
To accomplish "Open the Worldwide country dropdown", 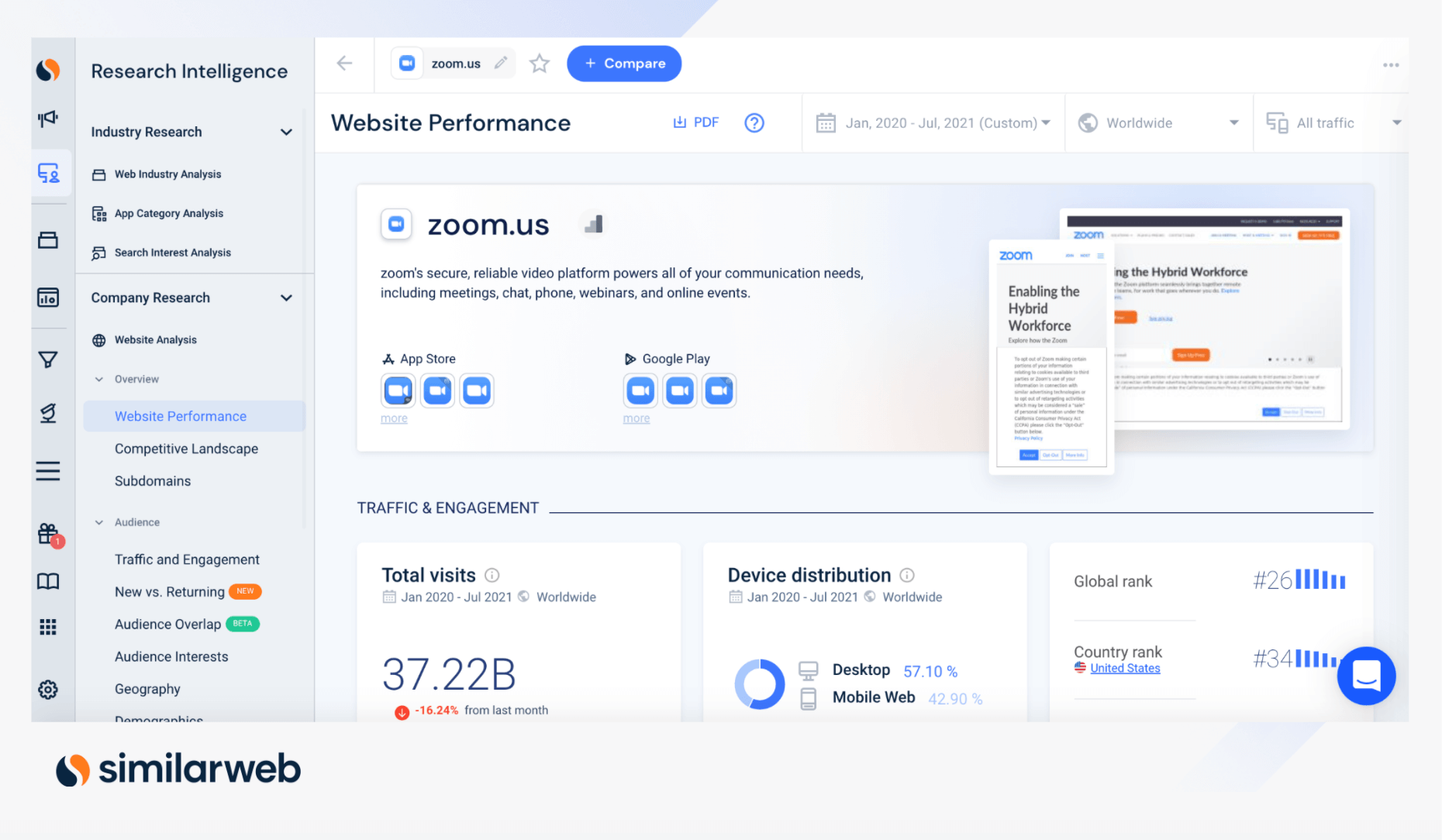I will [x=1160, y=123].
